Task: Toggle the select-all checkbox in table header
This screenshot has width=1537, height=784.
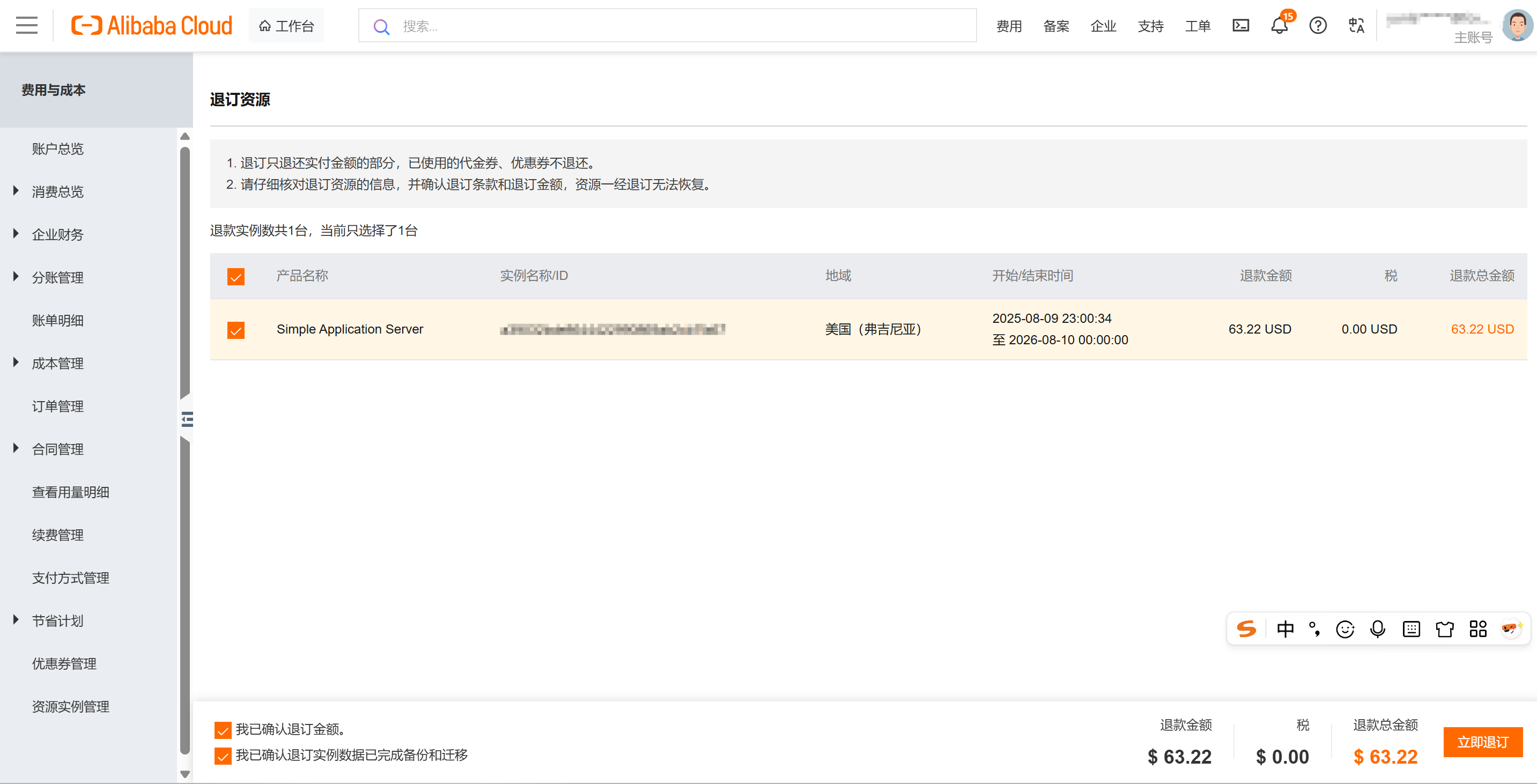Action: (235, 276)
